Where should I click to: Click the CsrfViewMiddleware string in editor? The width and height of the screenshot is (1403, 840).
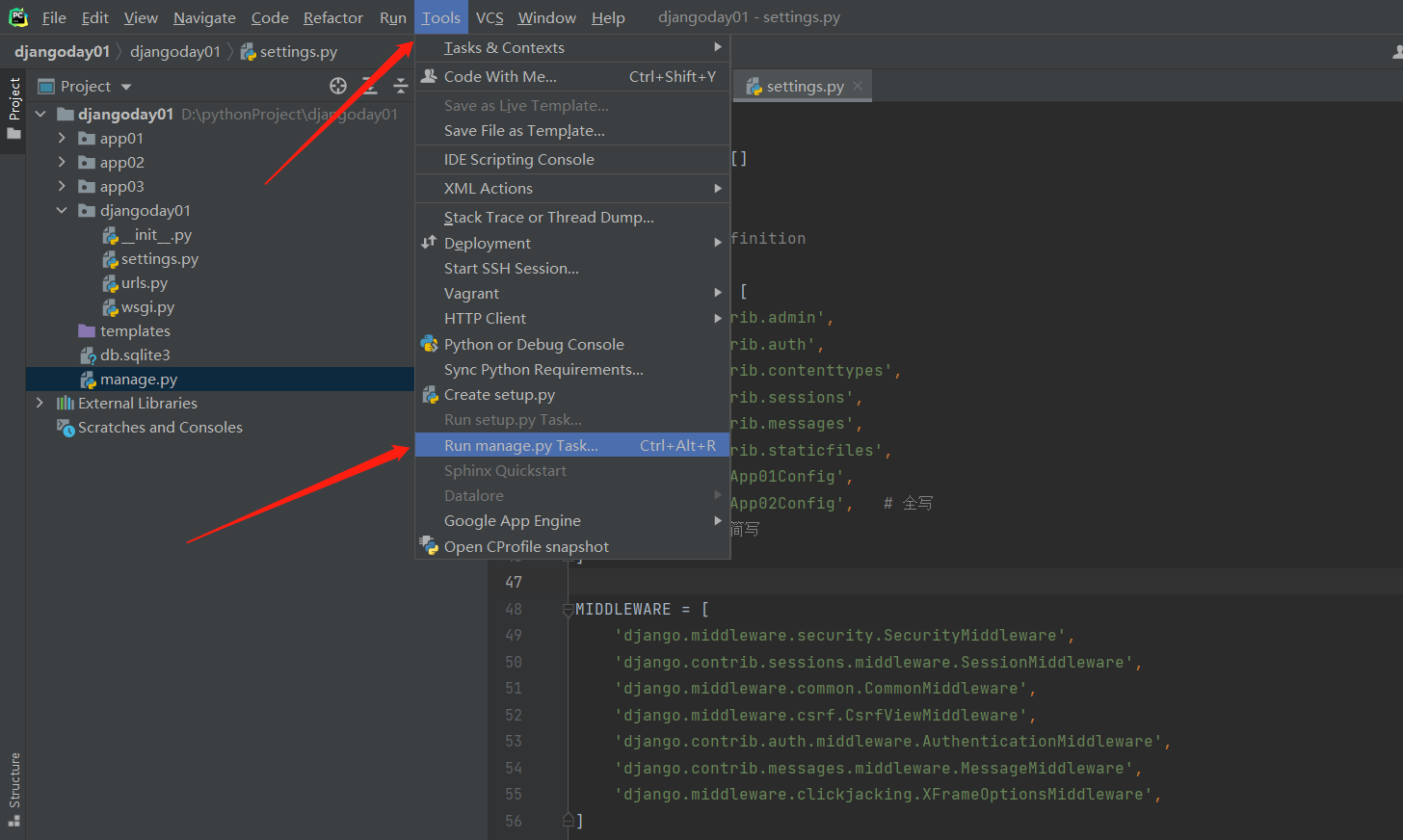(821, 715)
